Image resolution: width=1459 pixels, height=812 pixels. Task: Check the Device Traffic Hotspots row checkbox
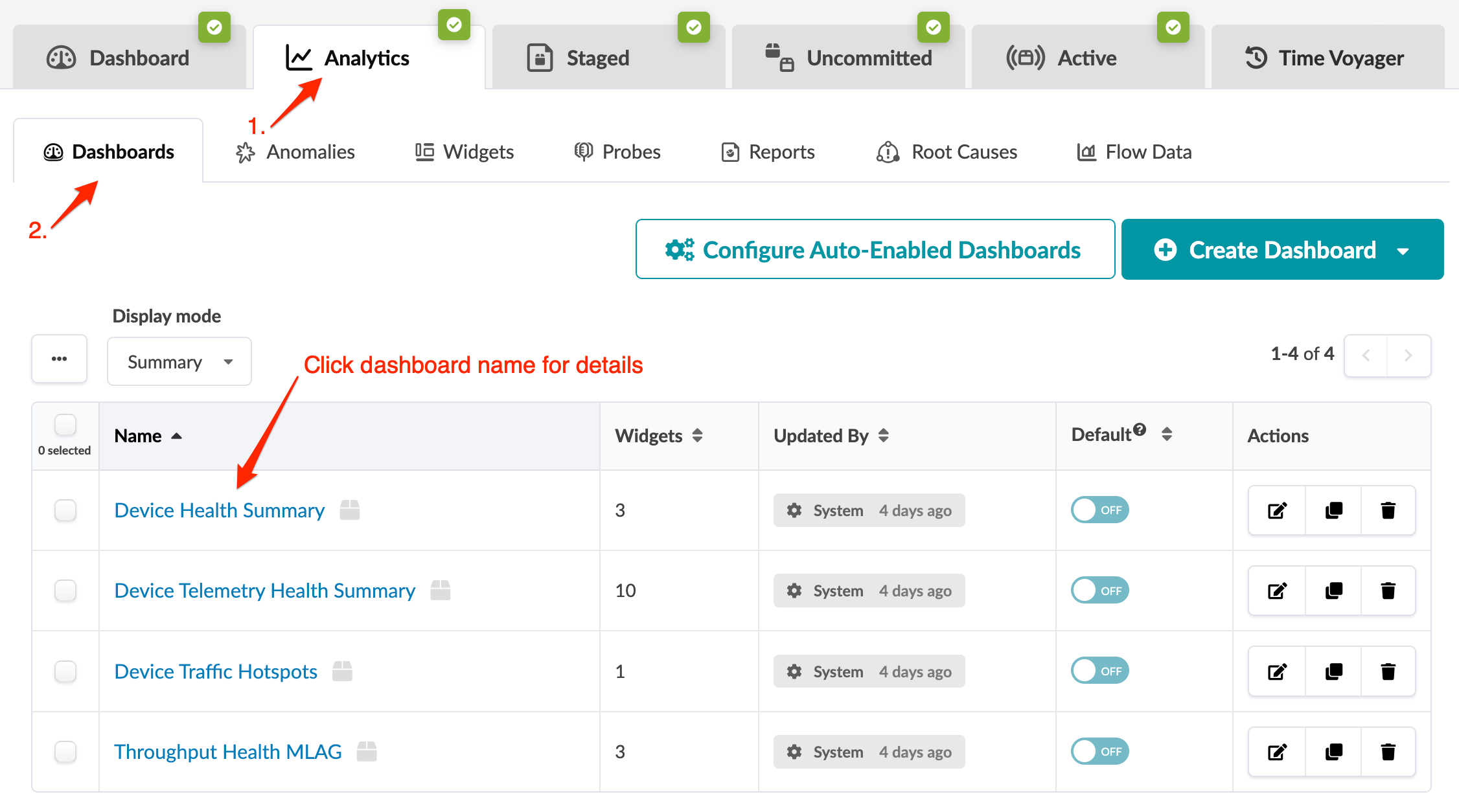65,671
